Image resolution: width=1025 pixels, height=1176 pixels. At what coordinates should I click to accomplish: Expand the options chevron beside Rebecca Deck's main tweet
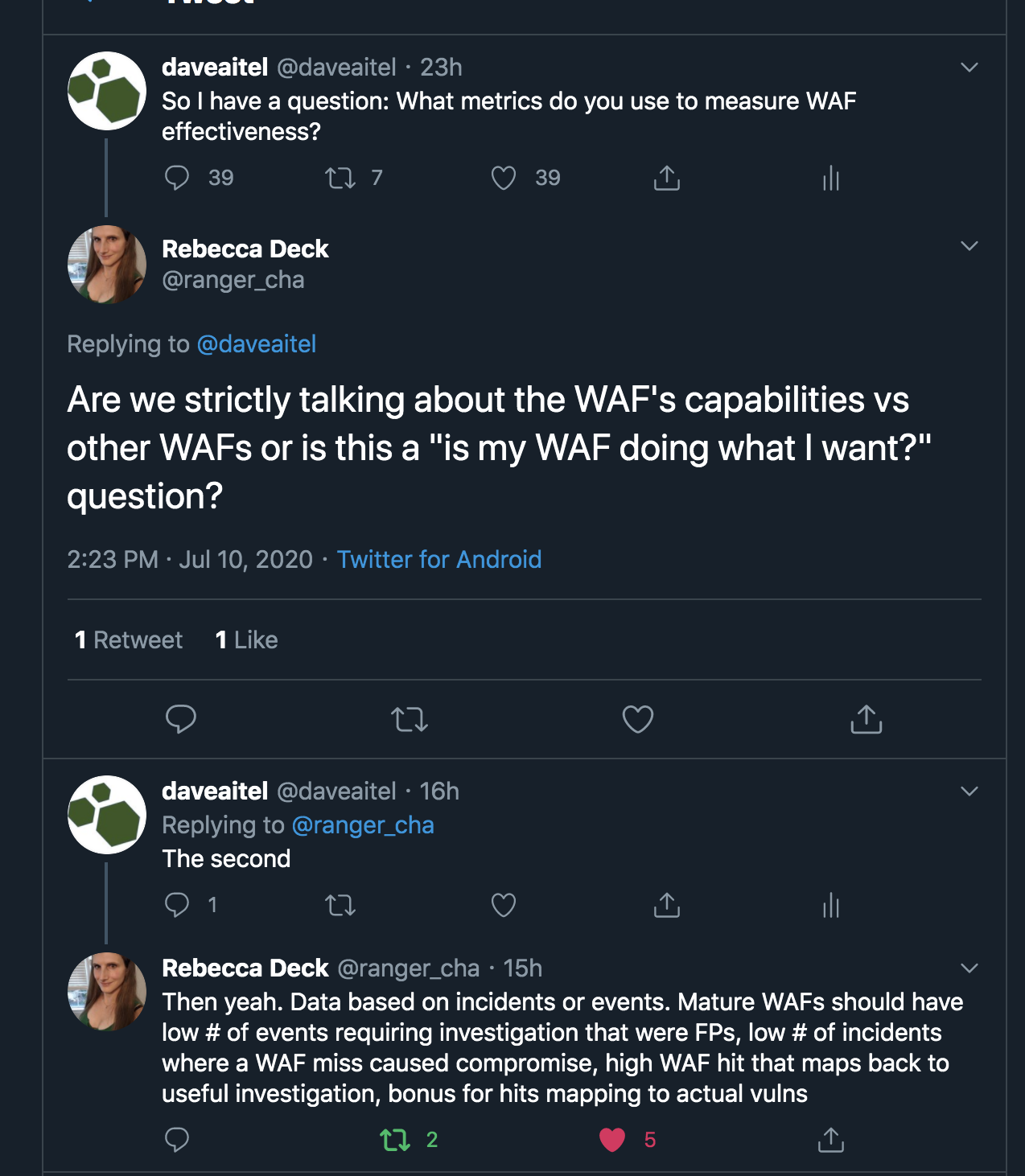pos(969,246)
